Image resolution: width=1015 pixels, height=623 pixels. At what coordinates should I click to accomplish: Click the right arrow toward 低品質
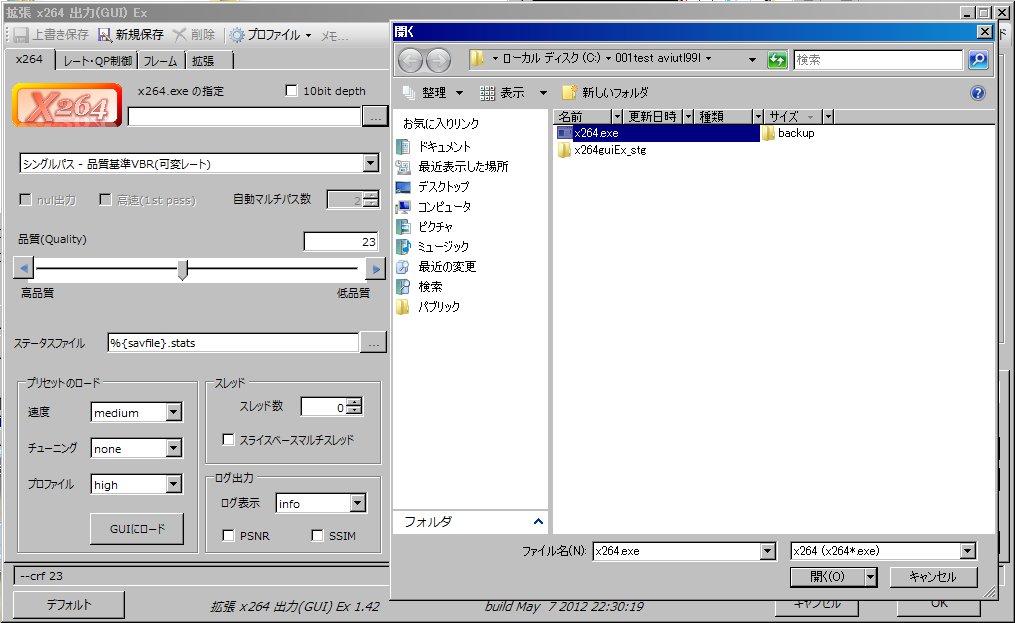pyautogui.click(x=375, y=269)
